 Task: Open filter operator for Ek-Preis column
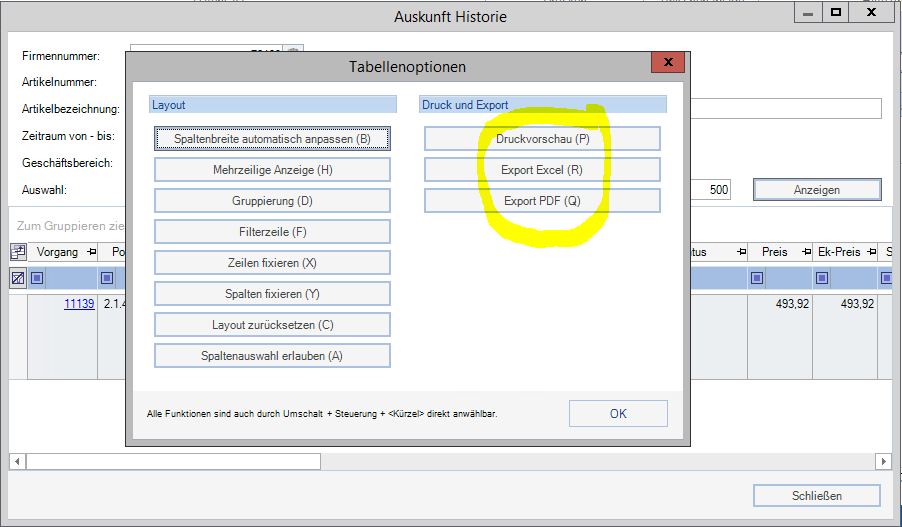point(822,278)
